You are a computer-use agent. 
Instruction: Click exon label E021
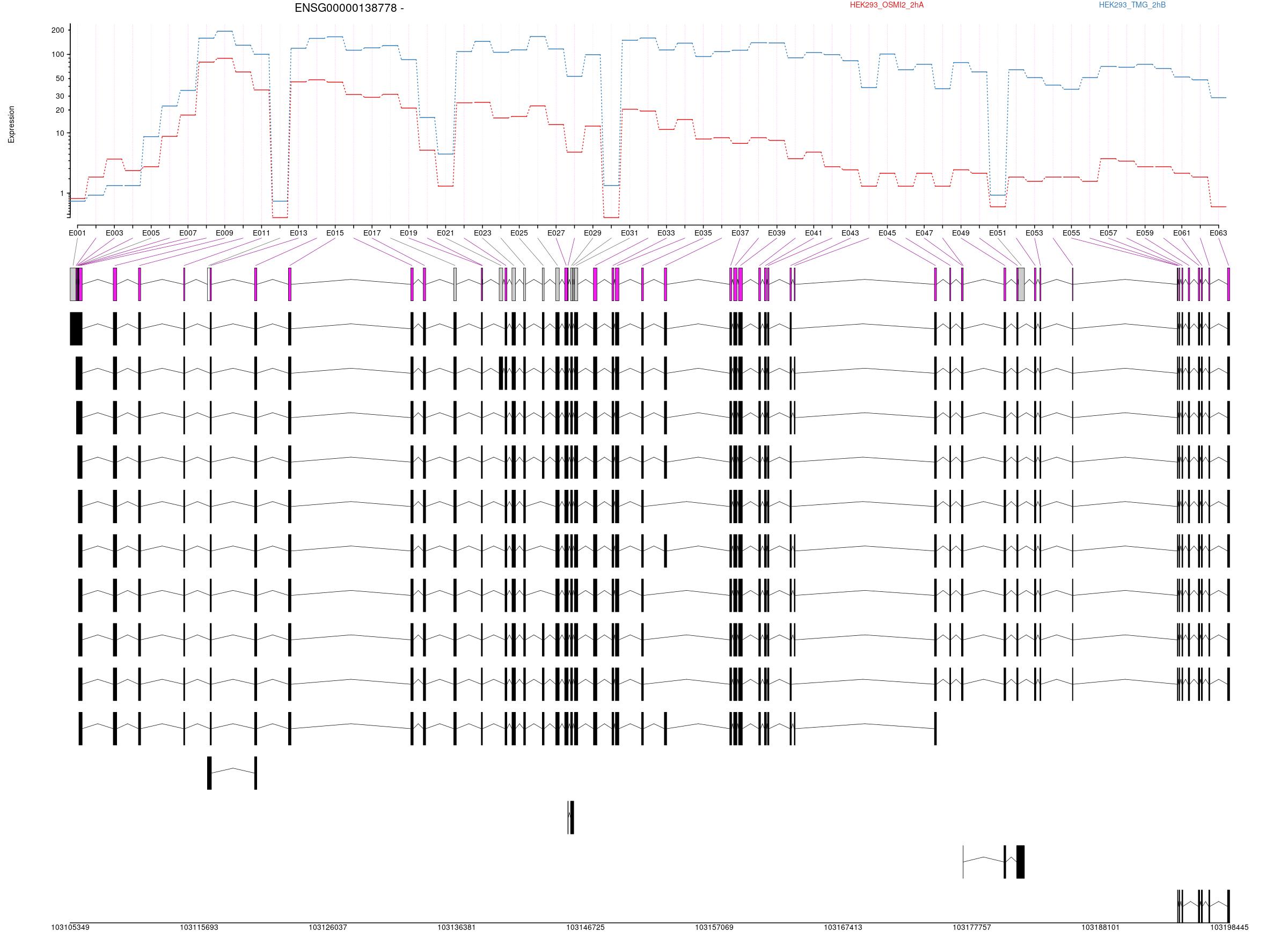pyautogui.click(x=445, y=233)
